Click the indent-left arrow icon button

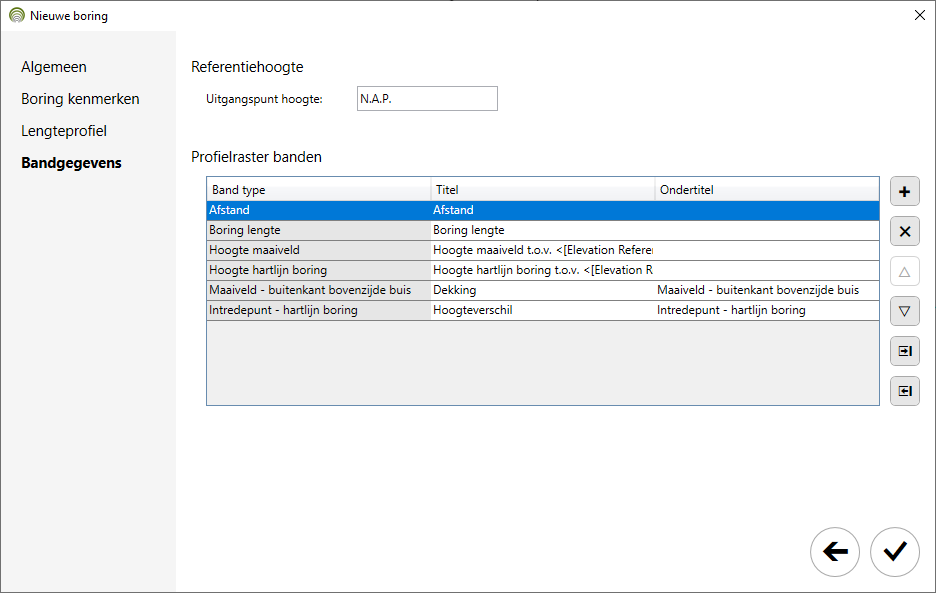(x=904, y=391)
